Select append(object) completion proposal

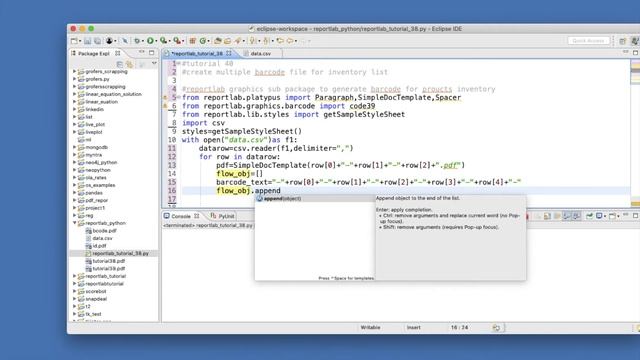pos(315,198)
